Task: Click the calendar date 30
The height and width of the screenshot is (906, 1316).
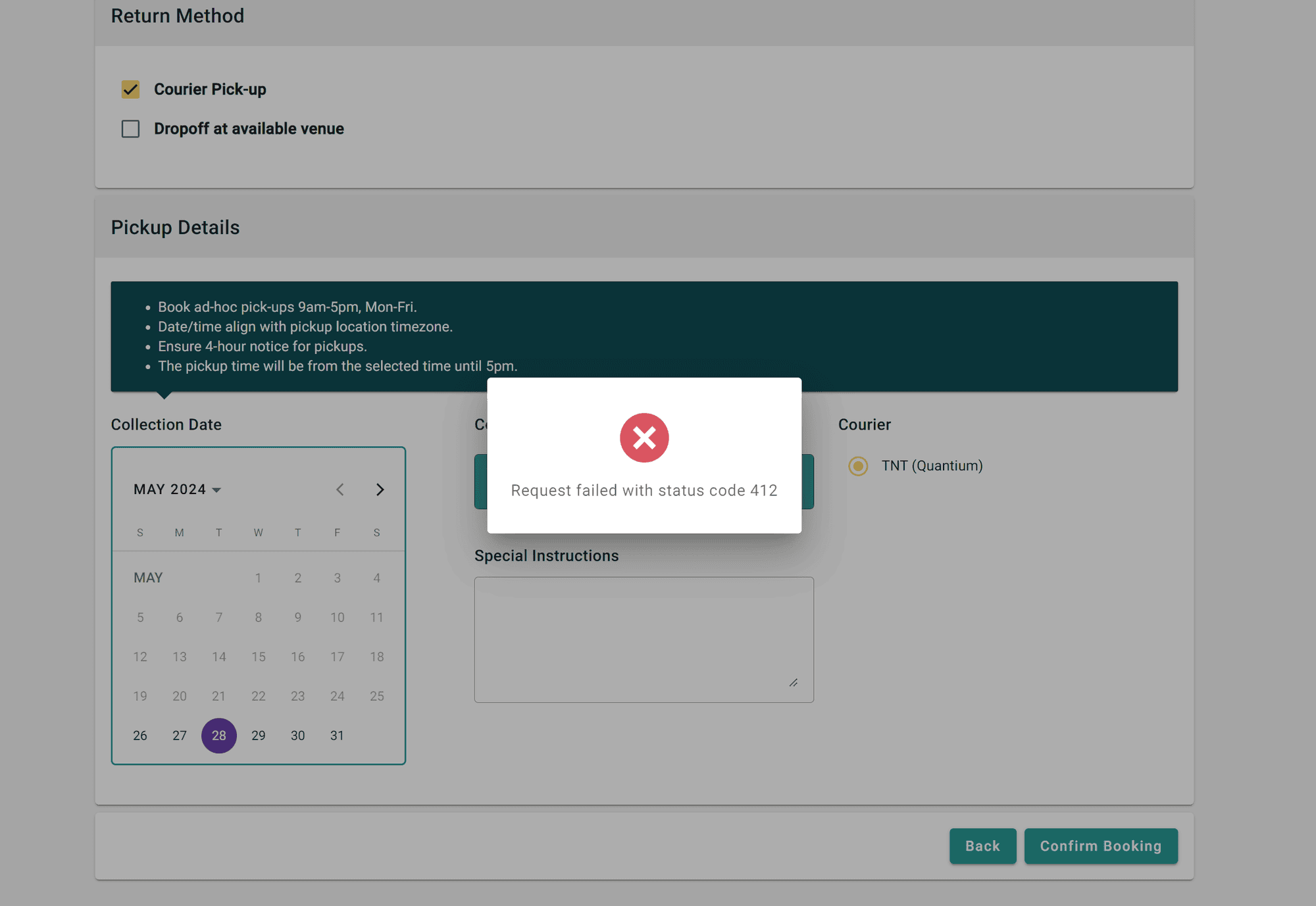Action: pos(298,735)
